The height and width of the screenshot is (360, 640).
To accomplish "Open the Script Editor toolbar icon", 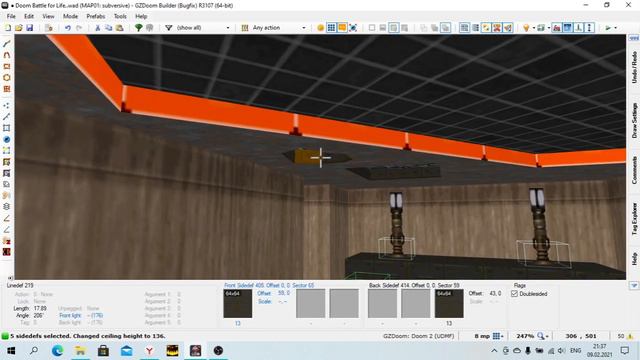I will (x=49, y=28).
